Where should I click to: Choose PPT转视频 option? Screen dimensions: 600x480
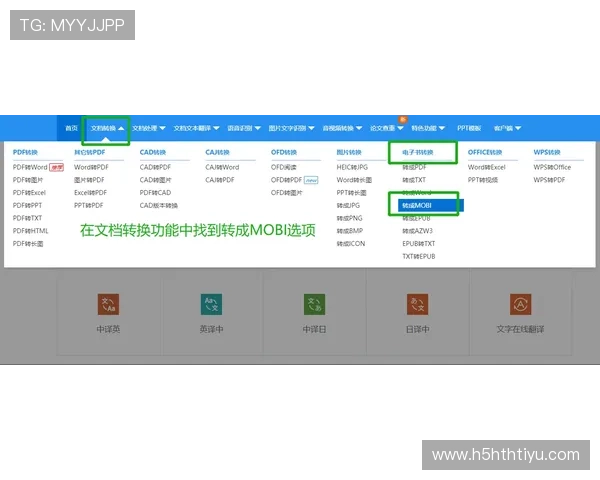(x=483, y=180)
